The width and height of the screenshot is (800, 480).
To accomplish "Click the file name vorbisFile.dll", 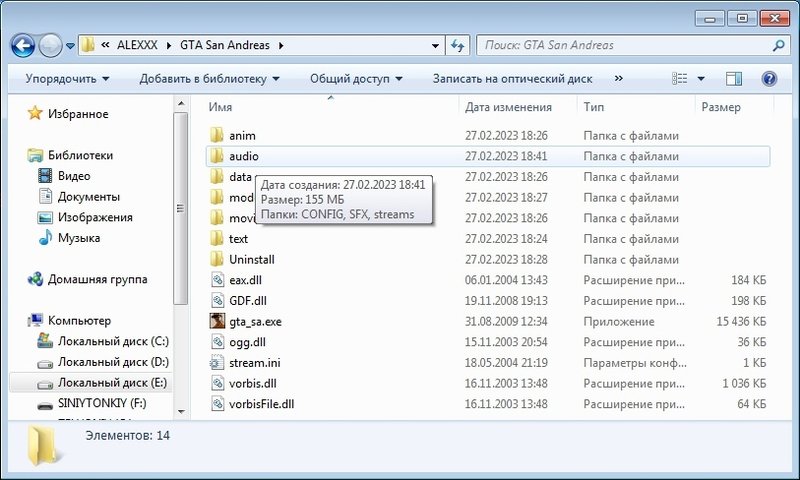I will [x=262, y=404].
